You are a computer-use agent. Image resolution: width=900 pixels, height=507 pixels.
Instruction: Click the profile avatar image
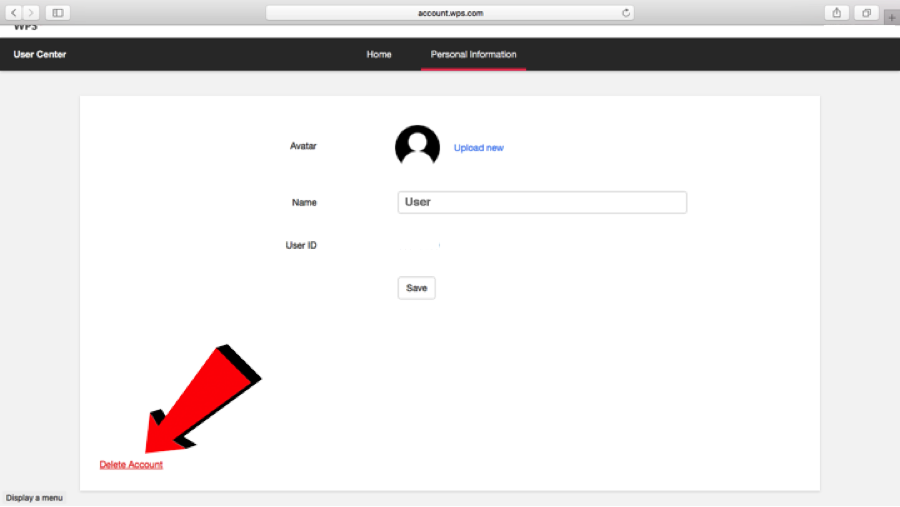coord(417,146)
